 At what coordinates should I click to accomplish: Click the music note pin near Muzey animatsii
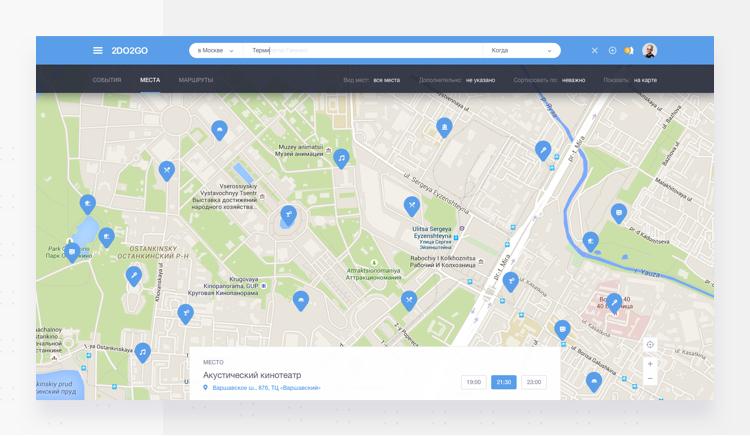341,158
